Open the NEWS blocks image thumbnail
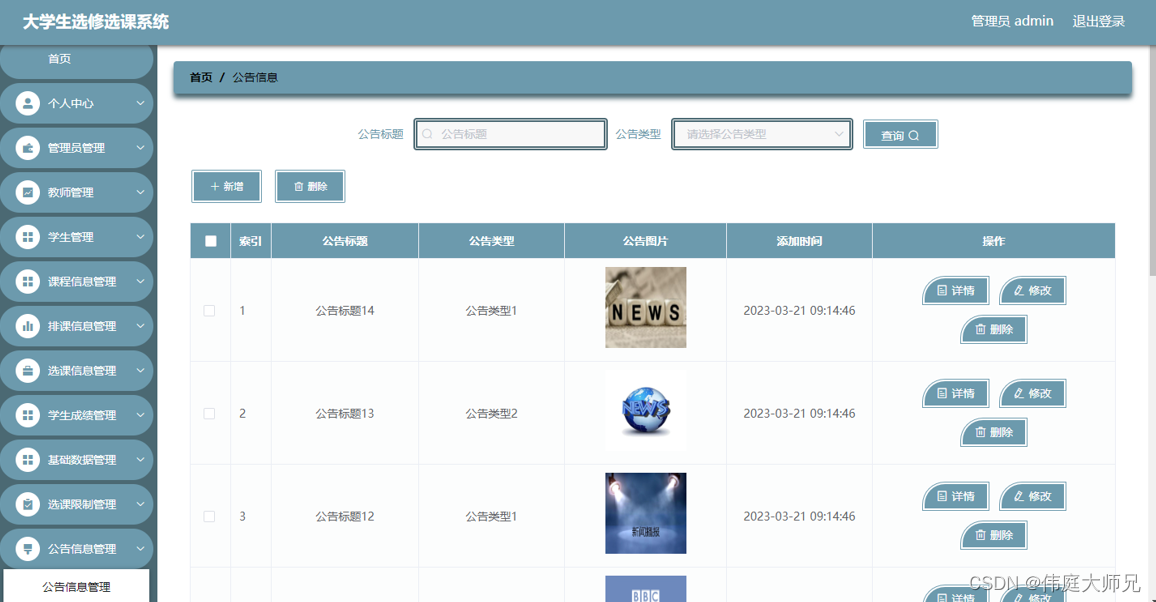The height and width of the screenshot is (602, 1156). coord(644,310)
